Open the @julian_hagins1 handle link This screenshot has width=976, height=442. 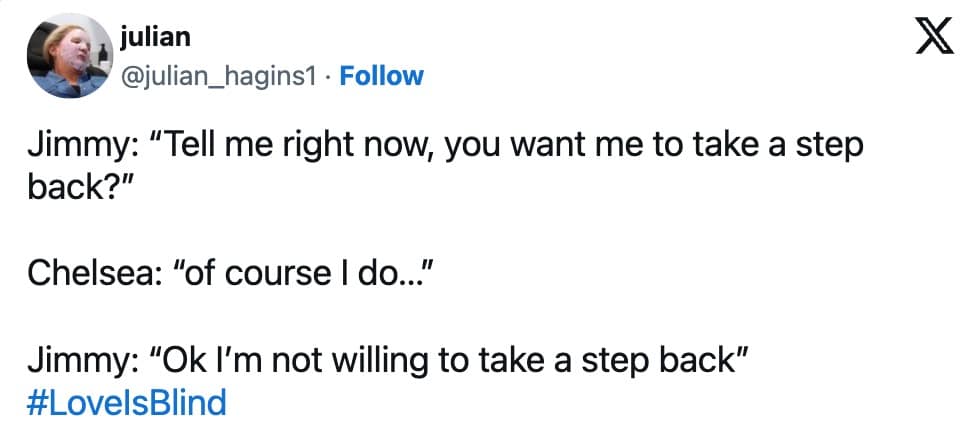224,76
